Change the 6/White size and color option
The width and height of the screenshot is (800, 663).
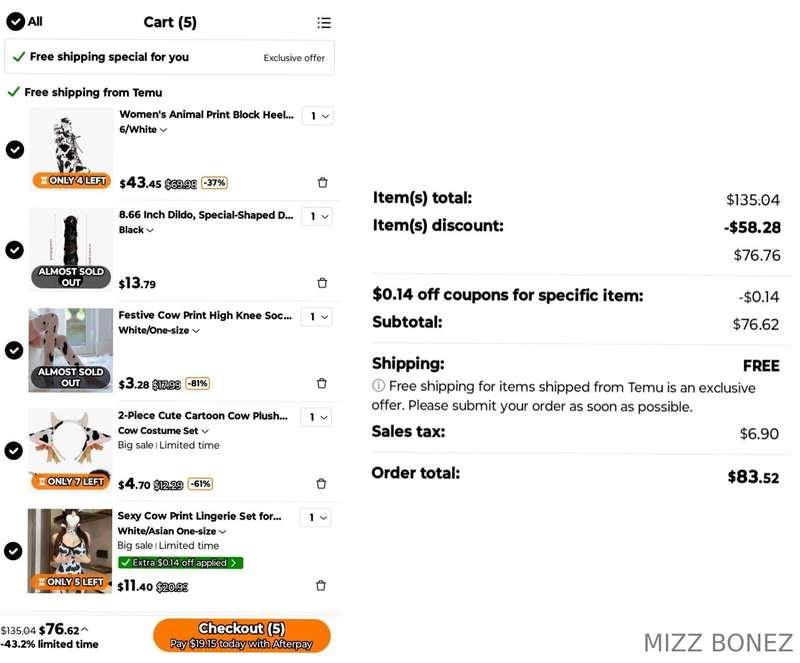143,130
